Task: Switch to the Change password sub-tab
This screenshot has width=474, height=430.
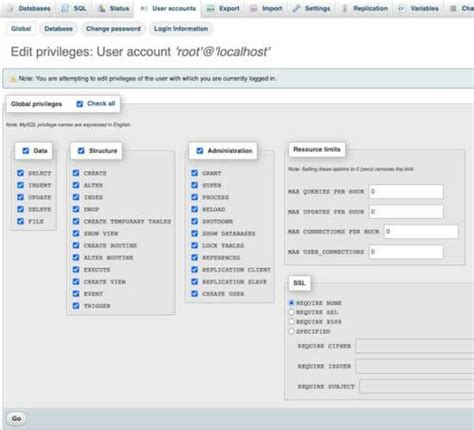Action: [x=113, y=29]
